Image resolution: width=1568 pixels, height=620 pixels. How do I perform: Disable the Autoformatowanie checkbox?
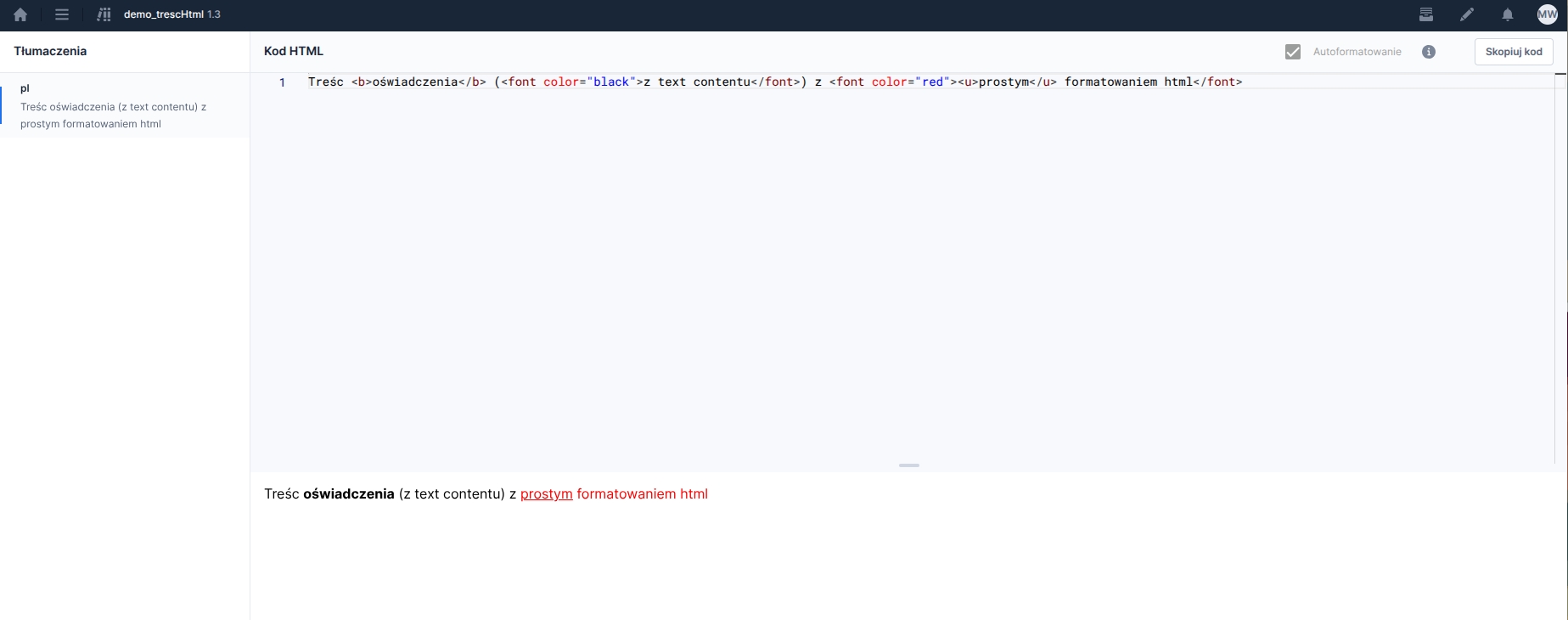(x=1293, y=52)
